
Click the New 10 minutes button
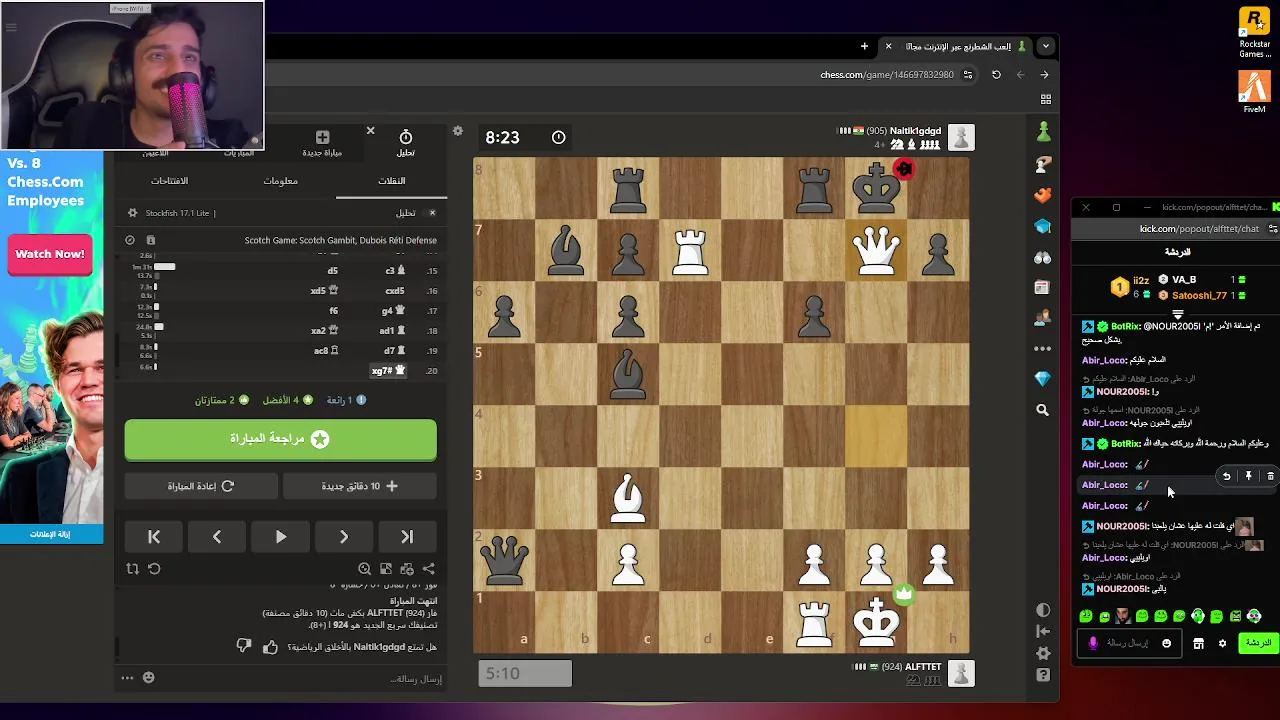360,486
